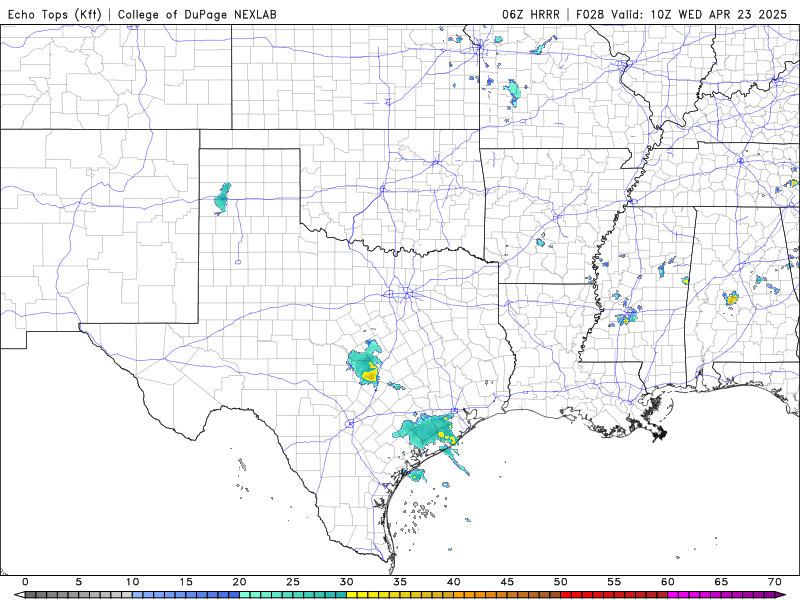
Task: Click the large teal echo area near Houston coast
Action: [424, 433]
